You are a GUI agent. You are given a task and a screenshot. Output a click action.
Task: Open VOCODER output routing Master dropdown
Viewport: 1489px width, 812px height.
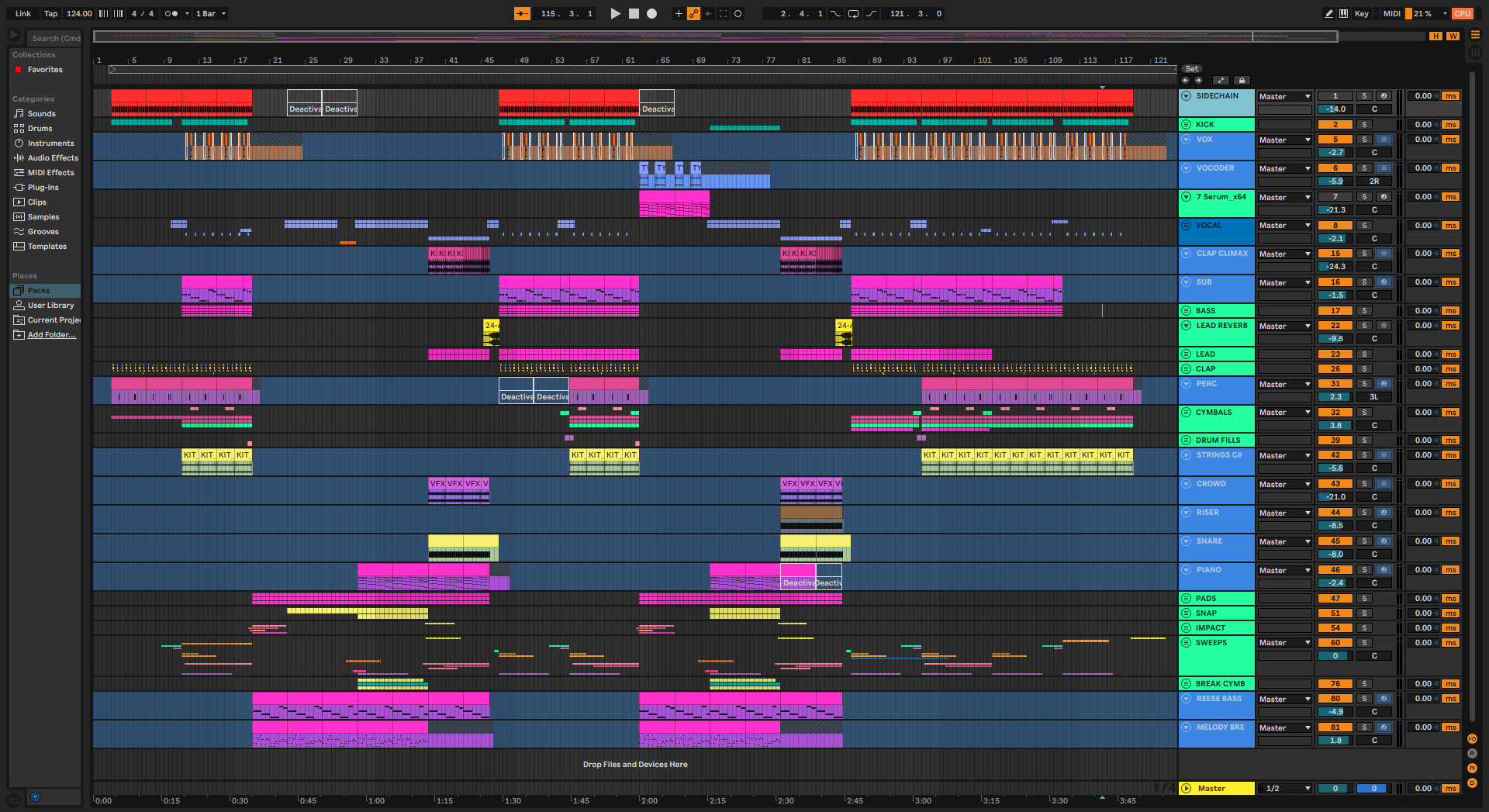click(x=1284, y=169)
